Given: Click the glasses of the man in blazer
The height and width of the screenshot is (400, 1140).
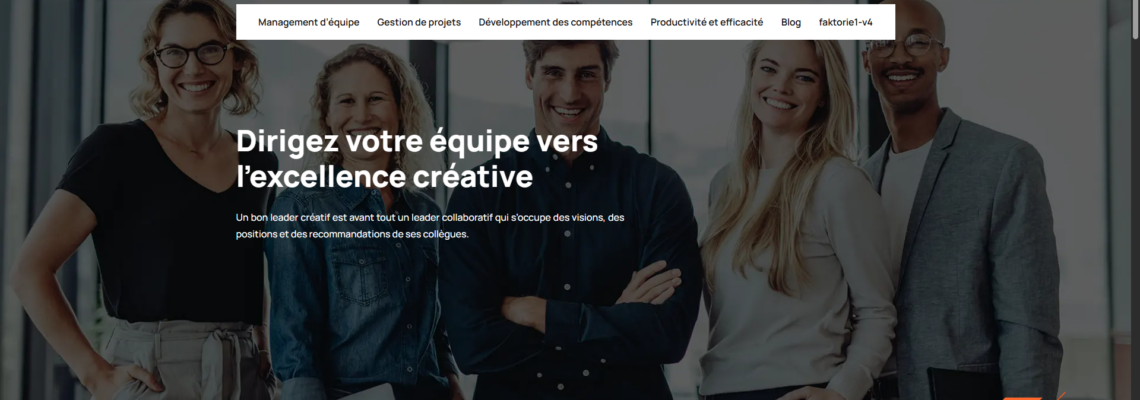Looking at the screenshot, I should click(903, 45).
